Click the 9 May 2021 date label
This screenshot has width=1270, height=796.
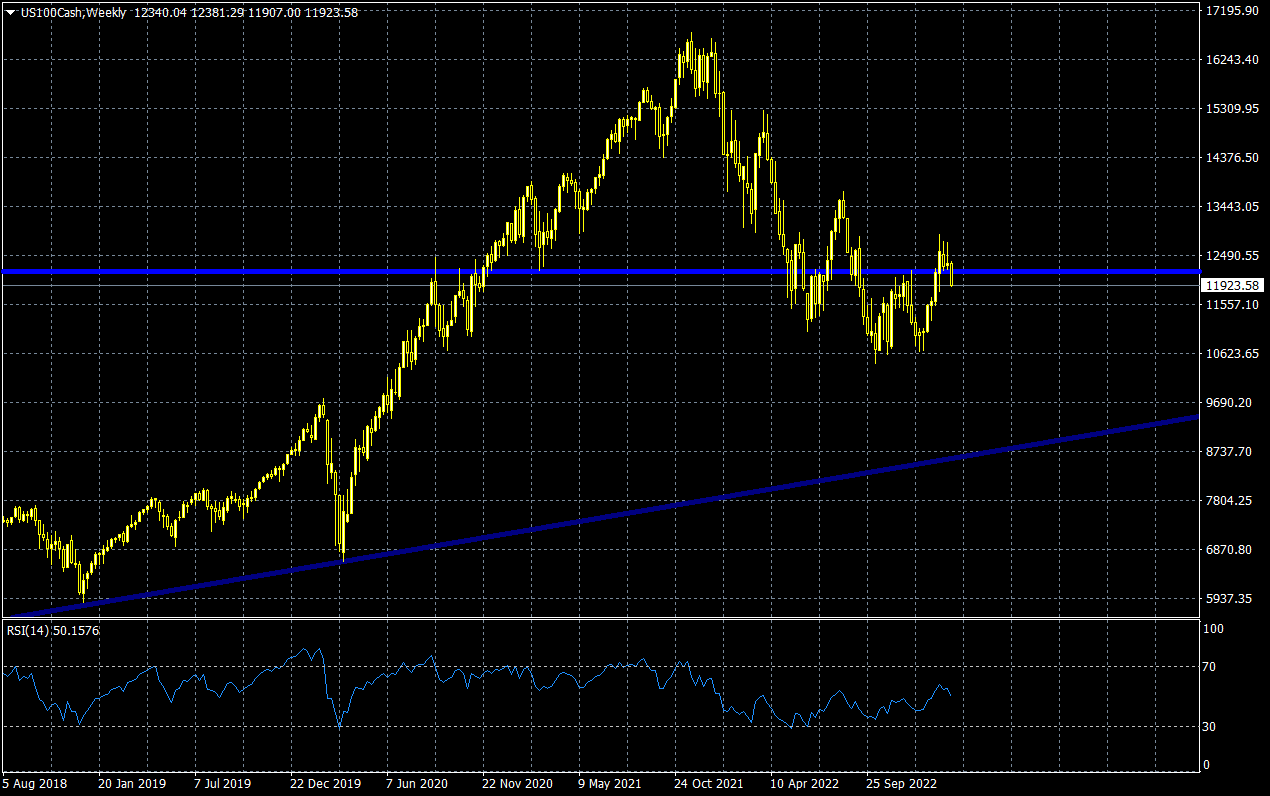(x=611, y=784)
